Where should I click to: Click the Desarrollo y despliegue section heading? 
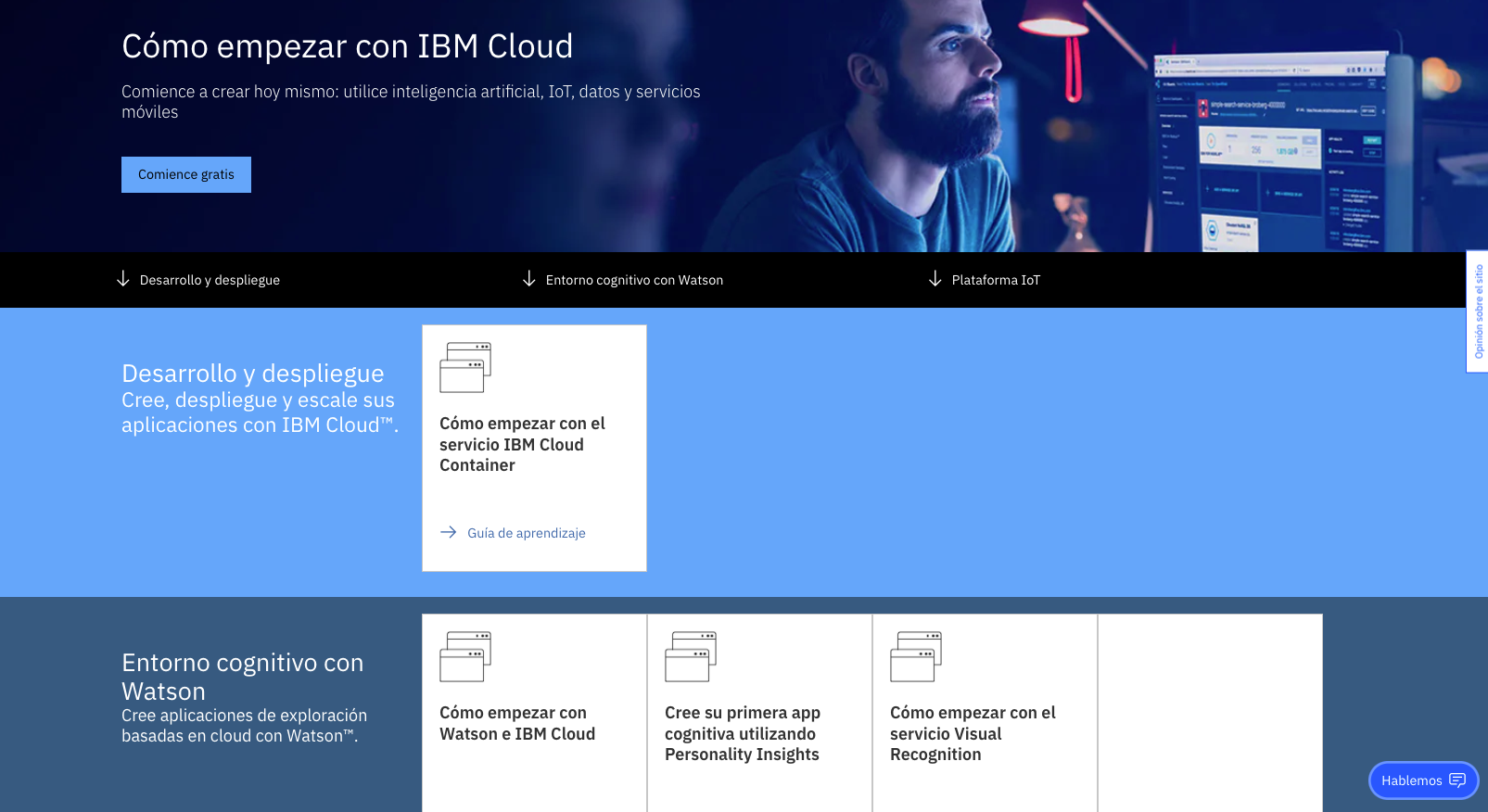point(253,374)
